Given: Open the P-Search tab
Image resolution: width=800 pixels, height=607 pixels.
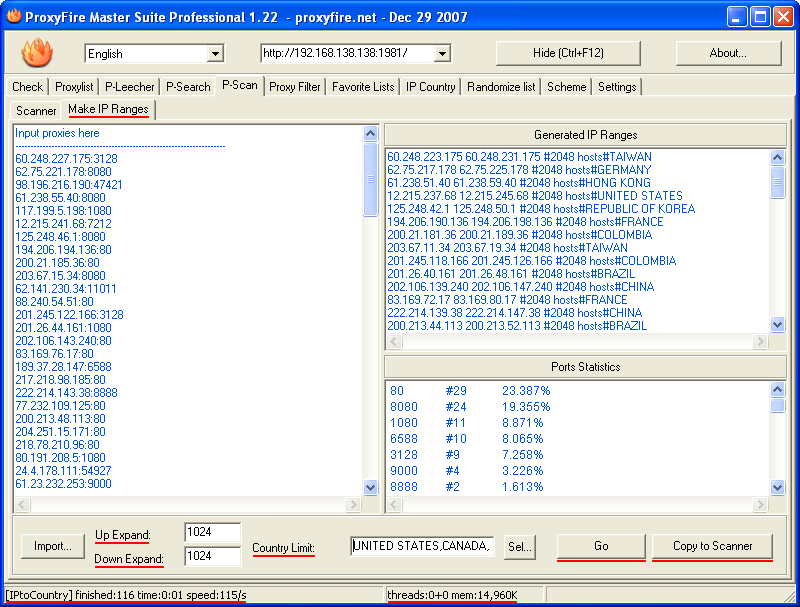Looking at the screenshot, I should tap(188, 87).
